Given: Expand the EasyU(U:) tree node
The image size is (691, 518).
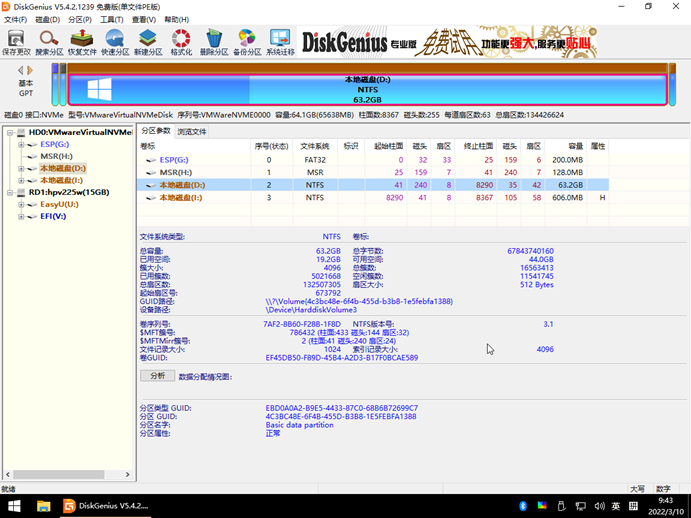Looking at the screenshot, I should pyautogui.click(x=21, y=204).
